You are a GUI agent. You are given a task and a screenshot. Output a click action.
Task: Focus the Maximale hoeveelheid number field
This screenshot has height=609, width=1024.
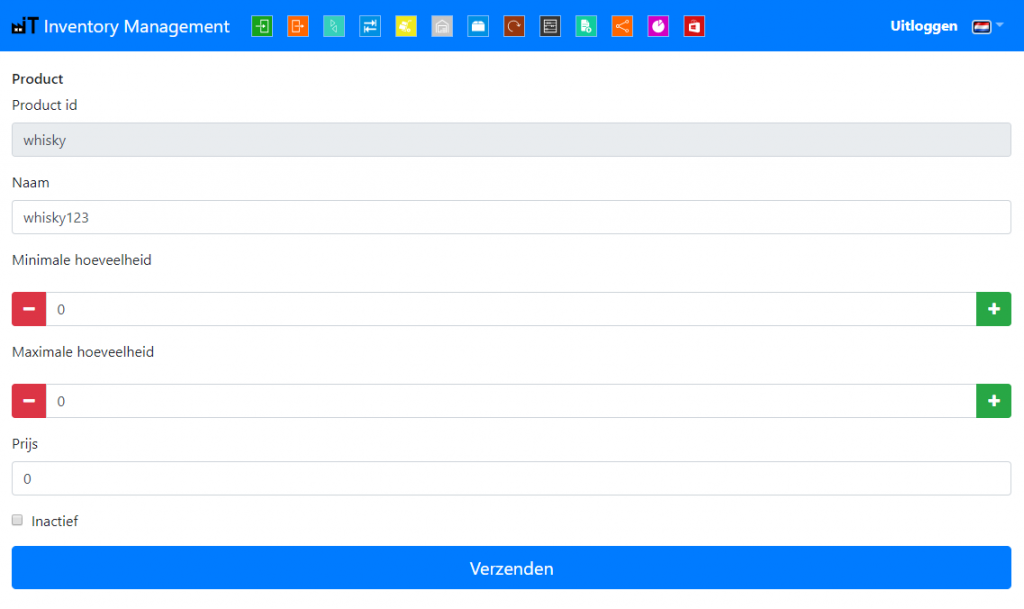(511, 401)
